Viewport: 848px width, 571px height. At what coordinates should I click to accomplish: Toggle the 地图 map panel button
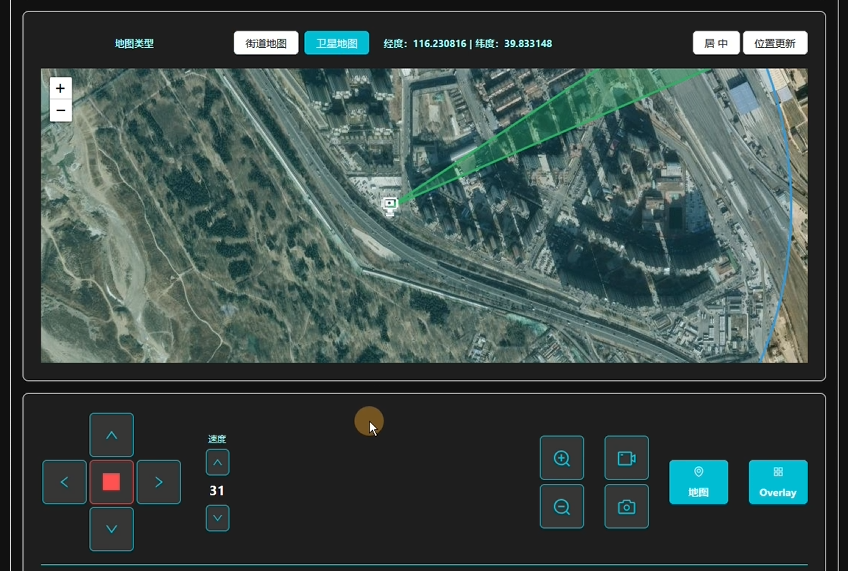[x=698, y=482]
